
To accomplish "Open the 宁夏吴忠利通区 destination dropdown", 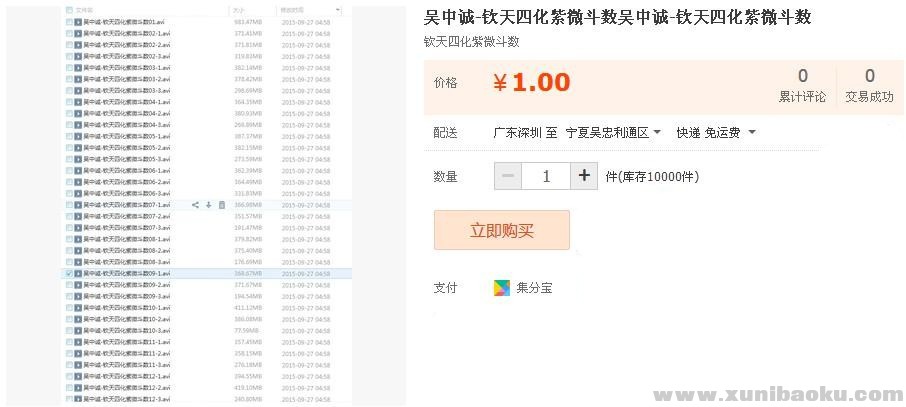I will click(x=613, y=132).
